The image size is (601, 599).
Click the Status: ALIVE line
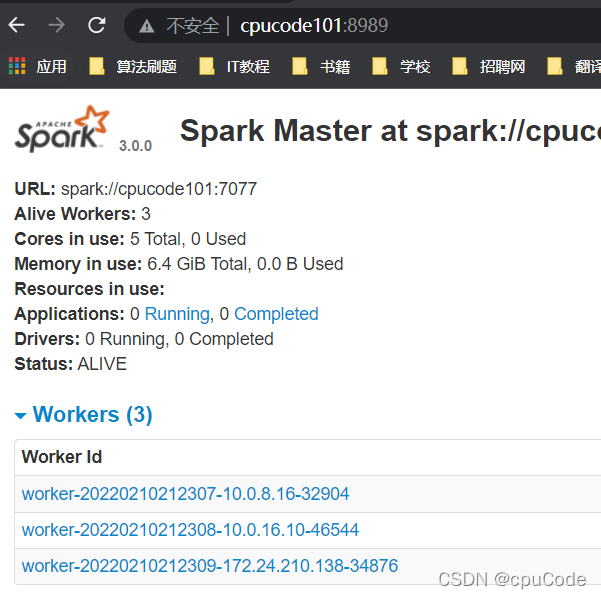pos(71,364)
